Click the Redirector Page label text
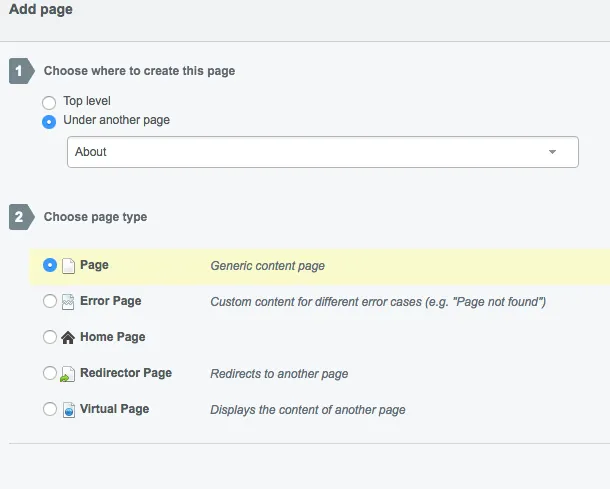The image size is (610, 489). click(x=126, y=373)
